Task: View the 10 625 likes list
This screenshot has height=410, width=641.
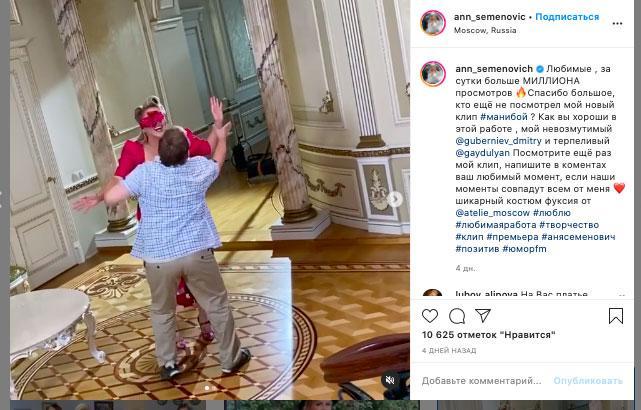Action: pos(489,335)
